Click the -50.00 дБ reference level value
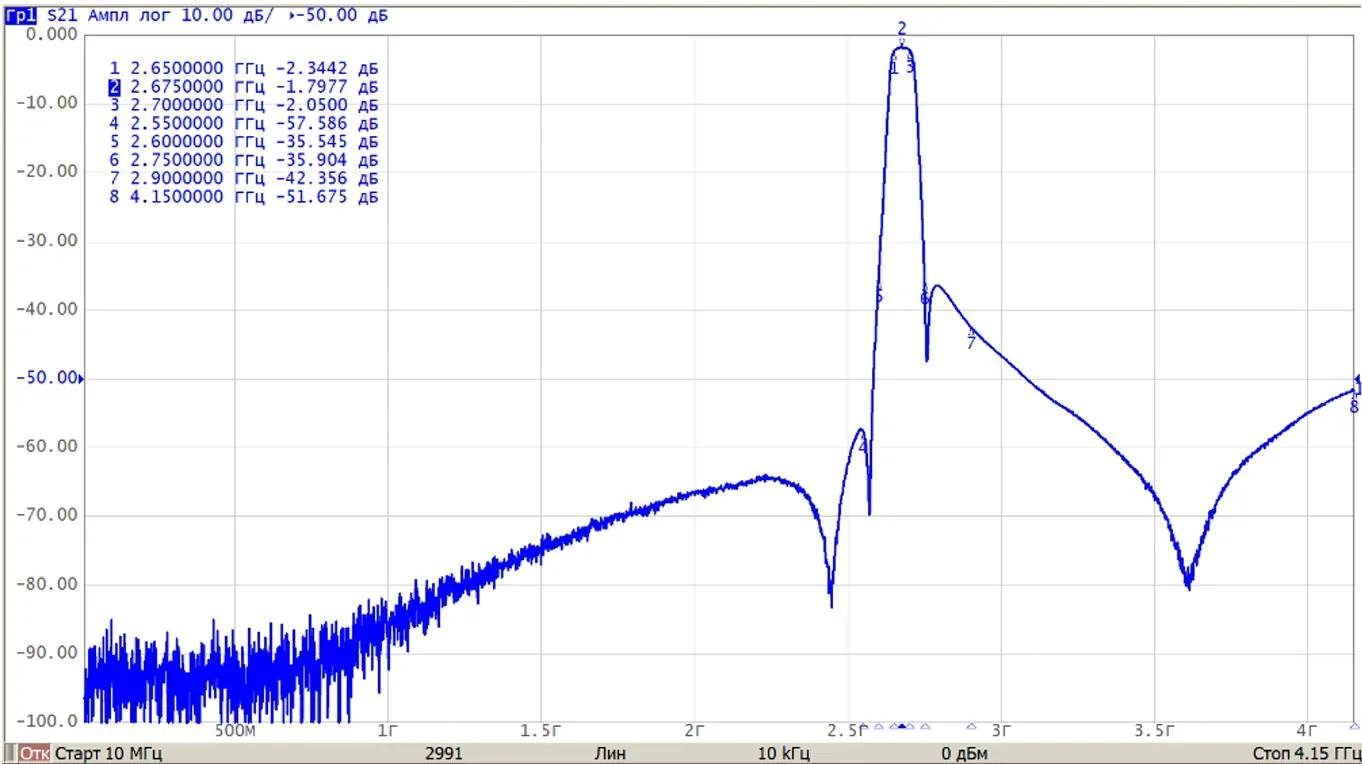1362x764 pixels. coord(343,15)
